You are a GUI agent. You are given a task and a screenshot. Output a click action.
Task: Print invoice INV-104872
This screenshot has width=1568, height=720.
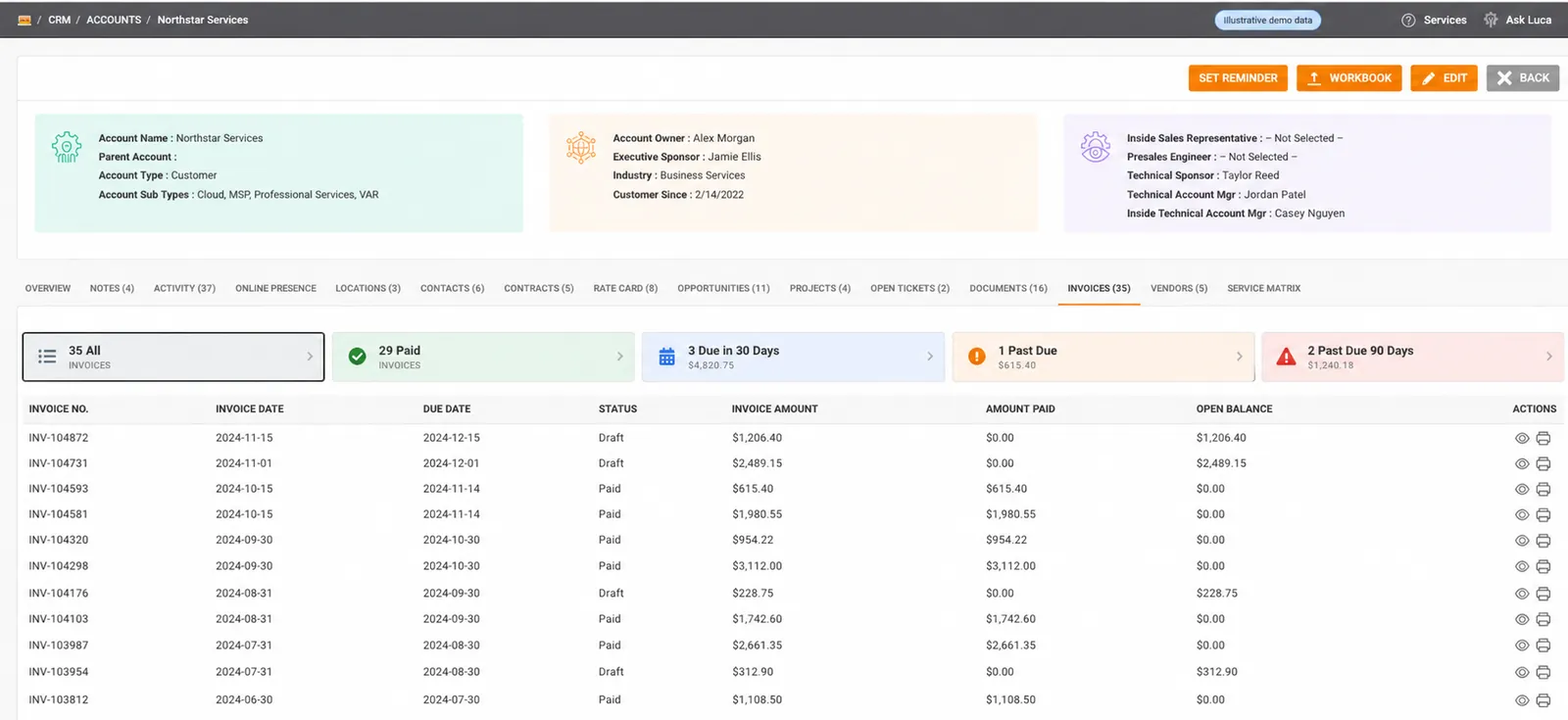(1543, 439)
